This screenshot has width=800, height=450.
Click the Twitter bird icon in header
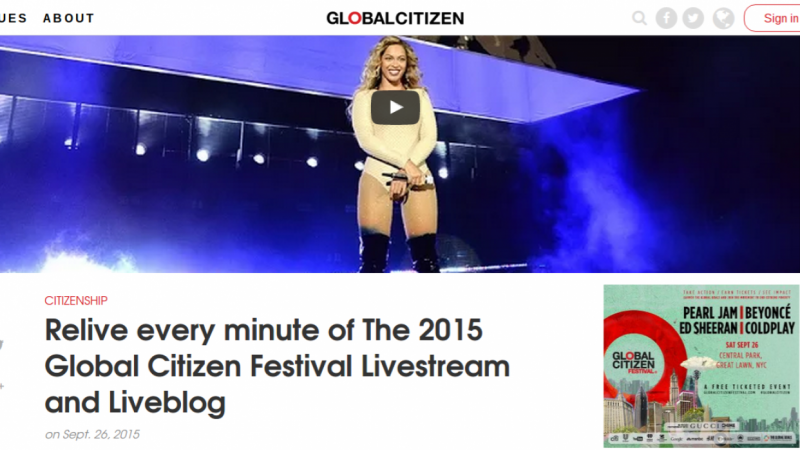coord(693,18)
